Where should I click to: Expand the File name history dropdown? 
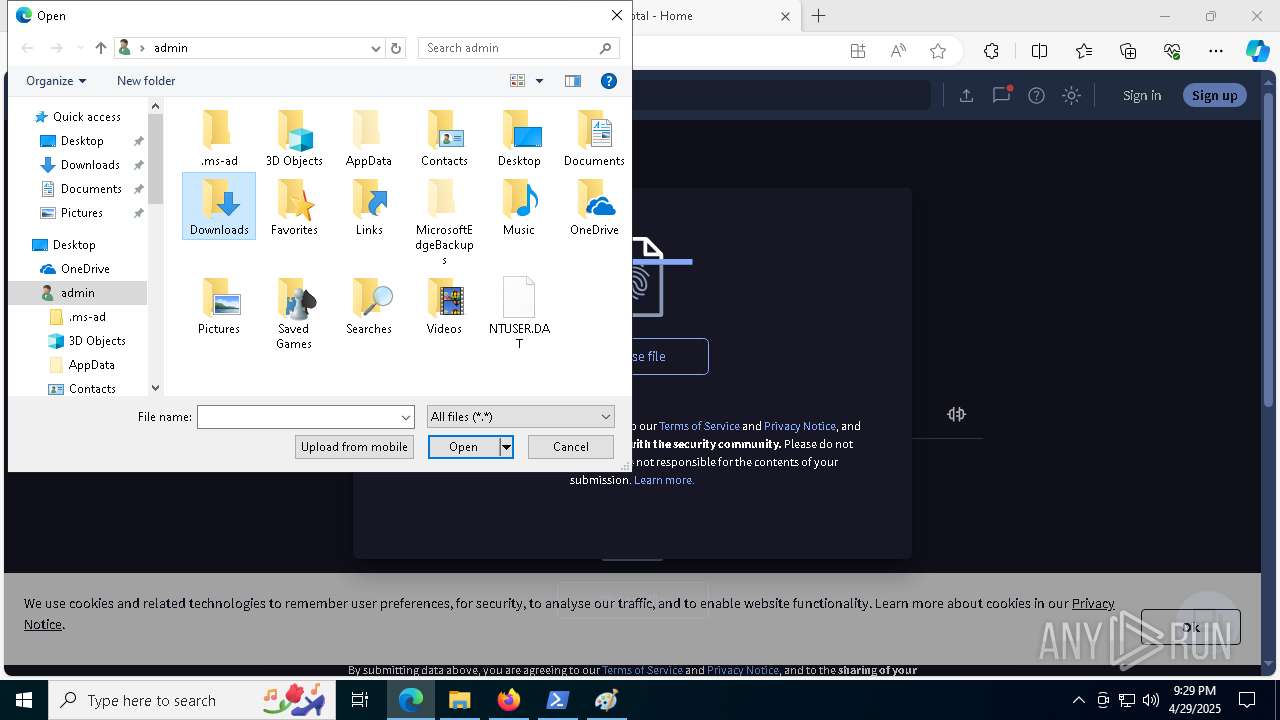[x=406, y=417]
